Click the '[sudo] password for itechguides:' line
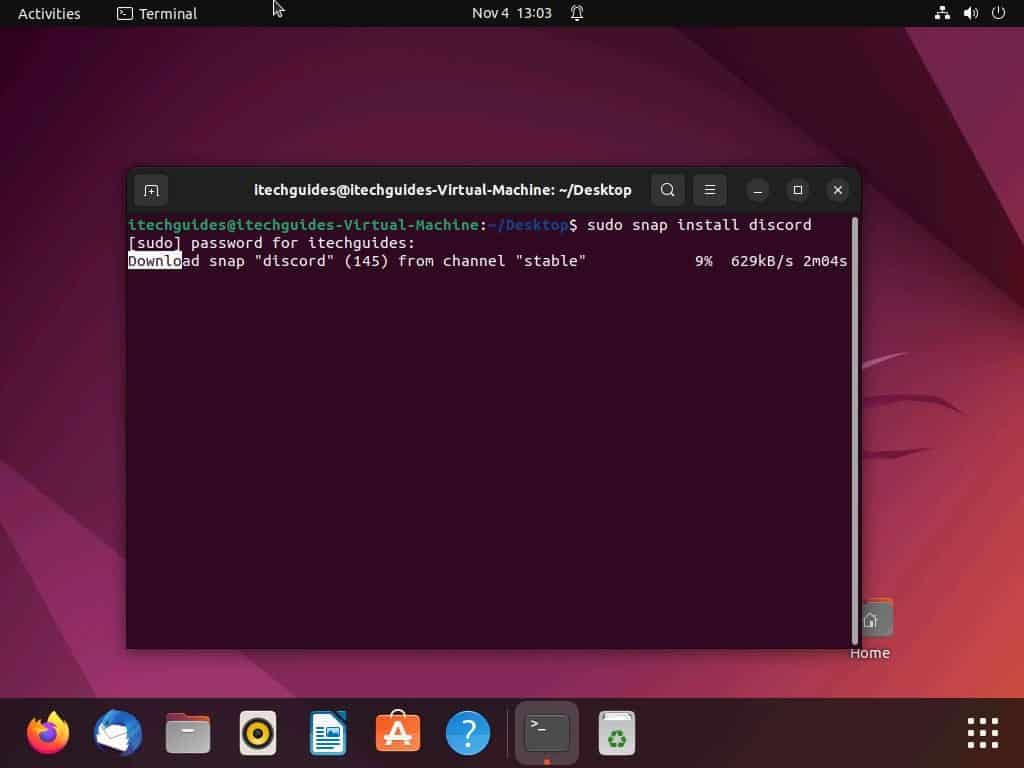The height and width of the screenshot is (768, 1024). [272, 243]
